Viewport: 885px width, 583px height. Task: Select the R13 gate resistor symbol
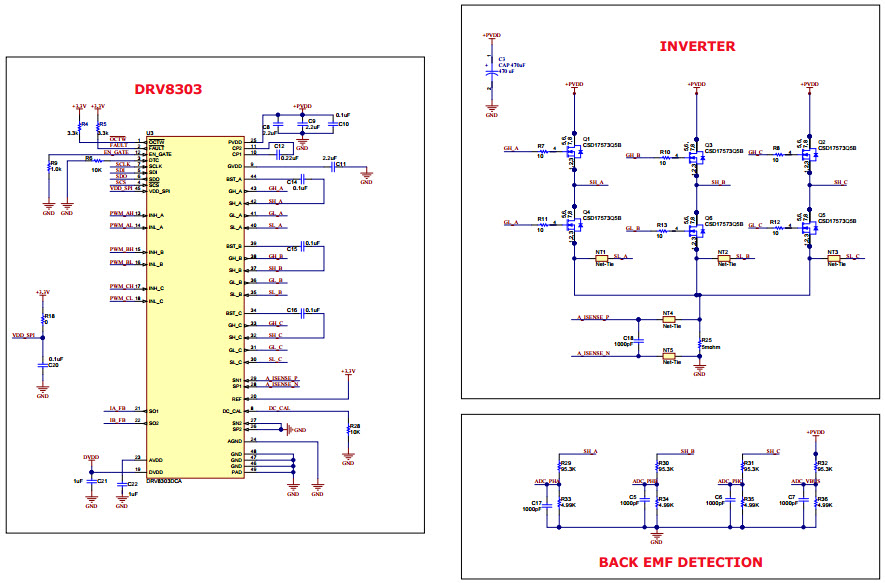[x=664, y=230]
